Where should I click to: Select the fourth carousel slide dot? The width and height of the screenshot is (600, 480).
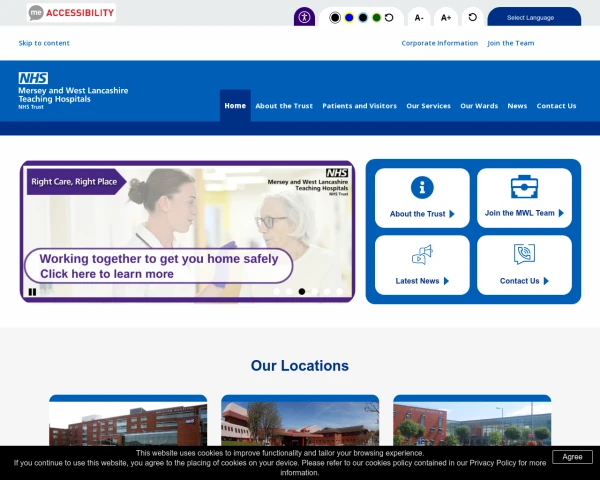point(315,292)
